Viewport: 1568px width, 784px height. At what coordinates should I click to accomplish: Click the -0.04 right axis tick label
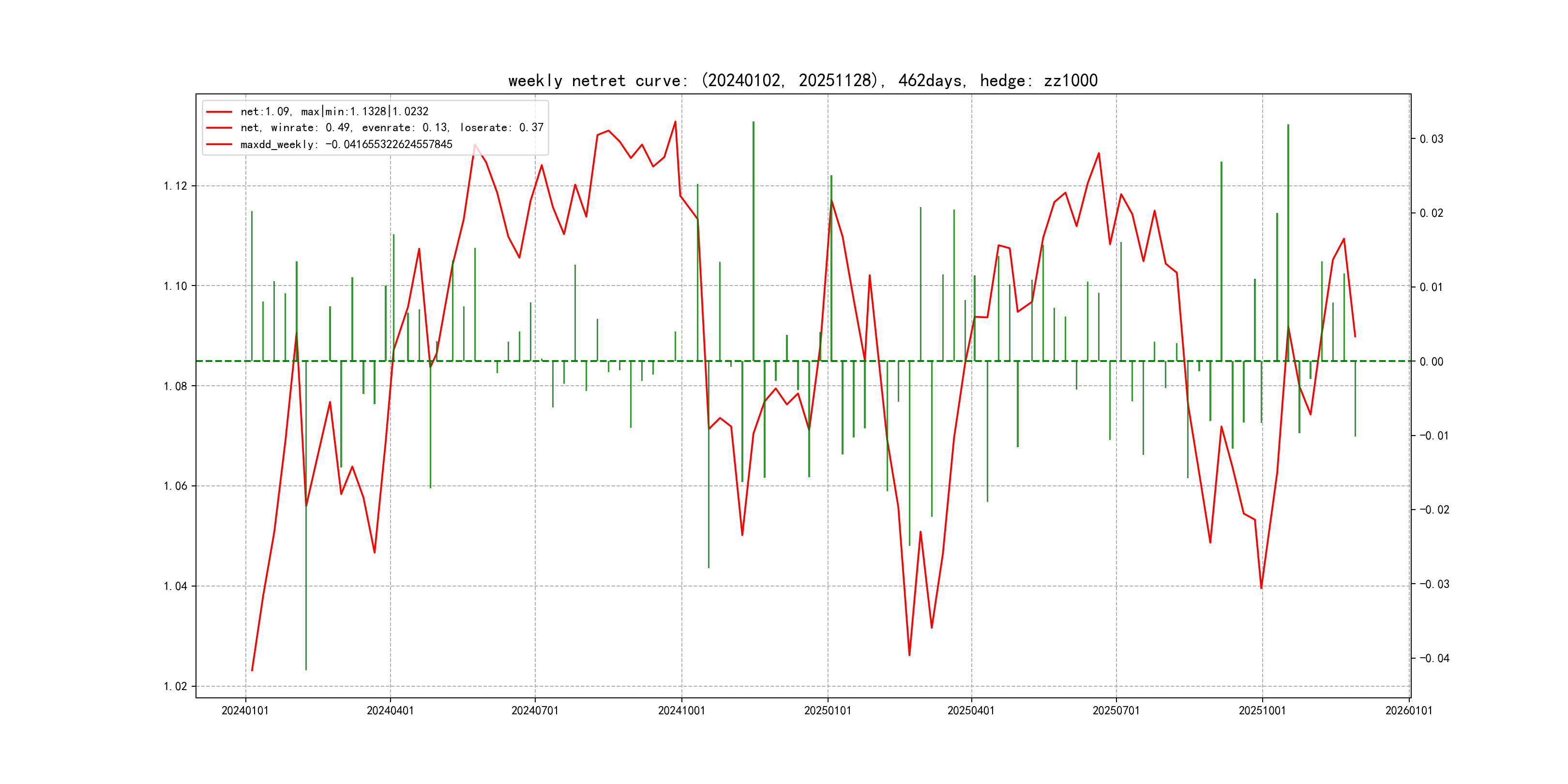click(1434, 659)
